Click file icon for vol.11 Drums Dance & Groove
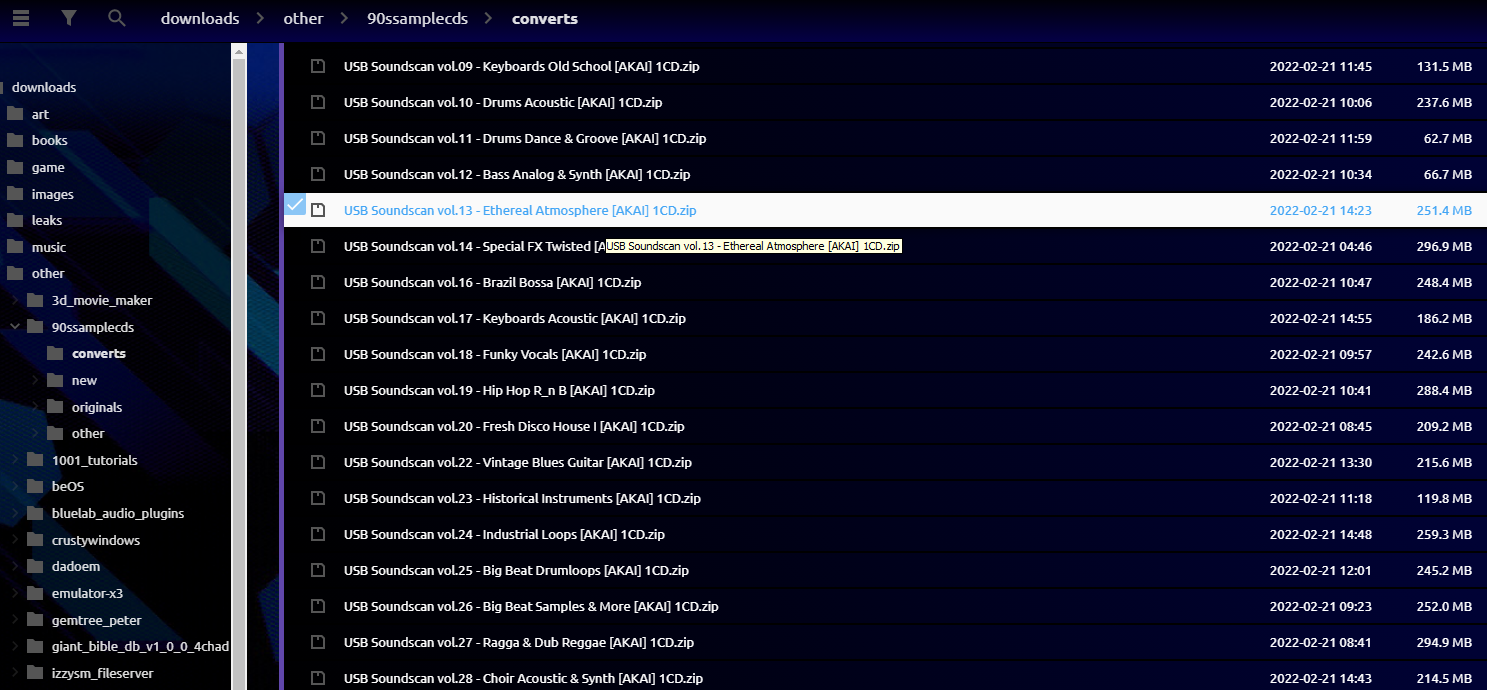Screen dimensions: 1487x690 [318, 138]
